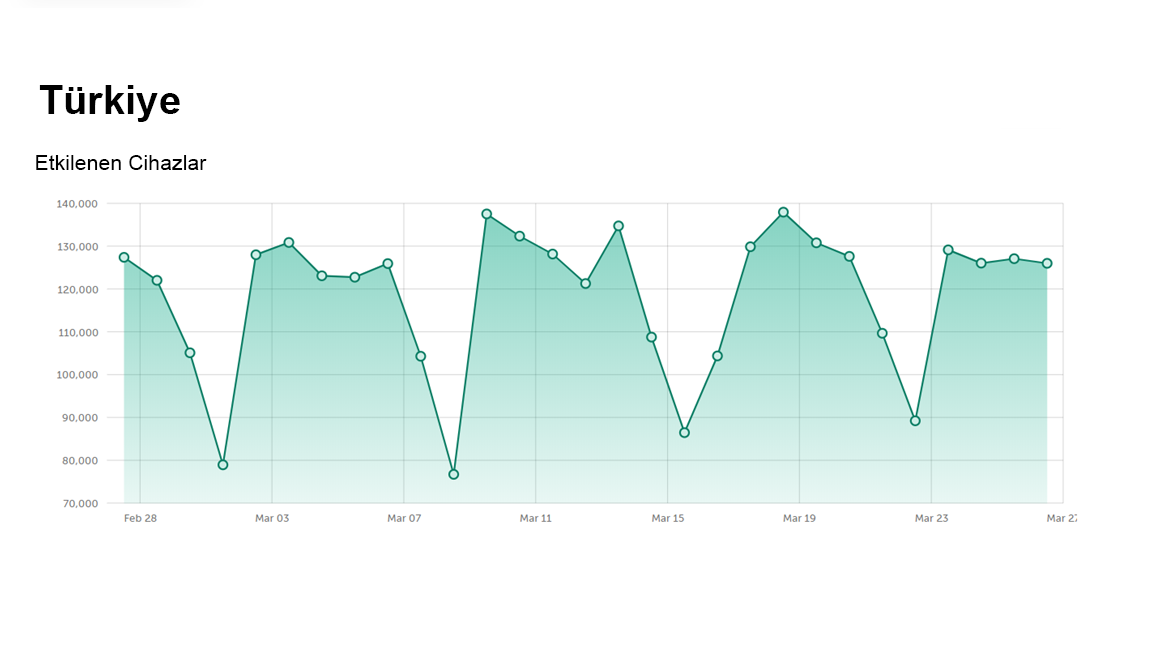This screenshot has height=648, width=1152.
Task: Click the peak data point just after Mar 09
Action: click(x=487, y=214)
